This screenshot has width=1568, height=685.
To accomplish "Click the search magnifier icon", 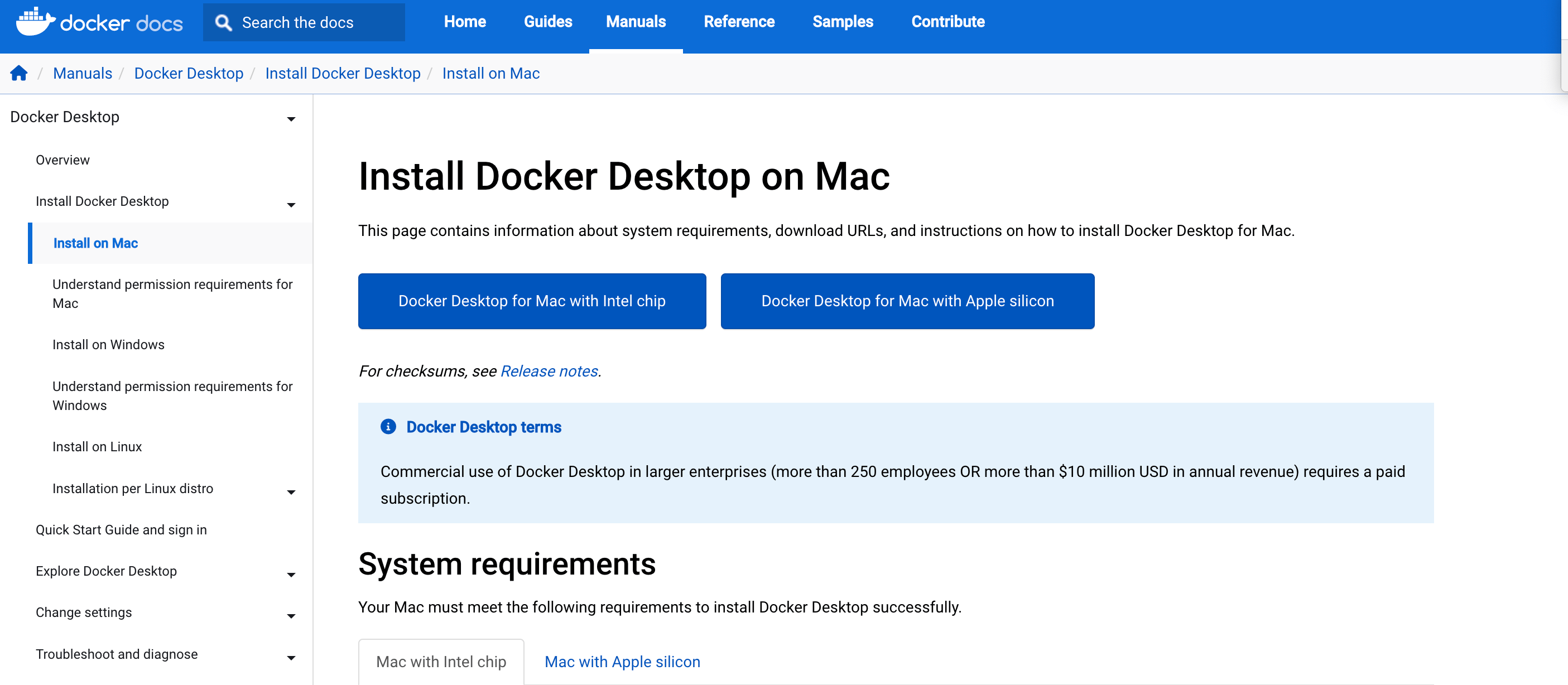I will (x=223, y=22).
